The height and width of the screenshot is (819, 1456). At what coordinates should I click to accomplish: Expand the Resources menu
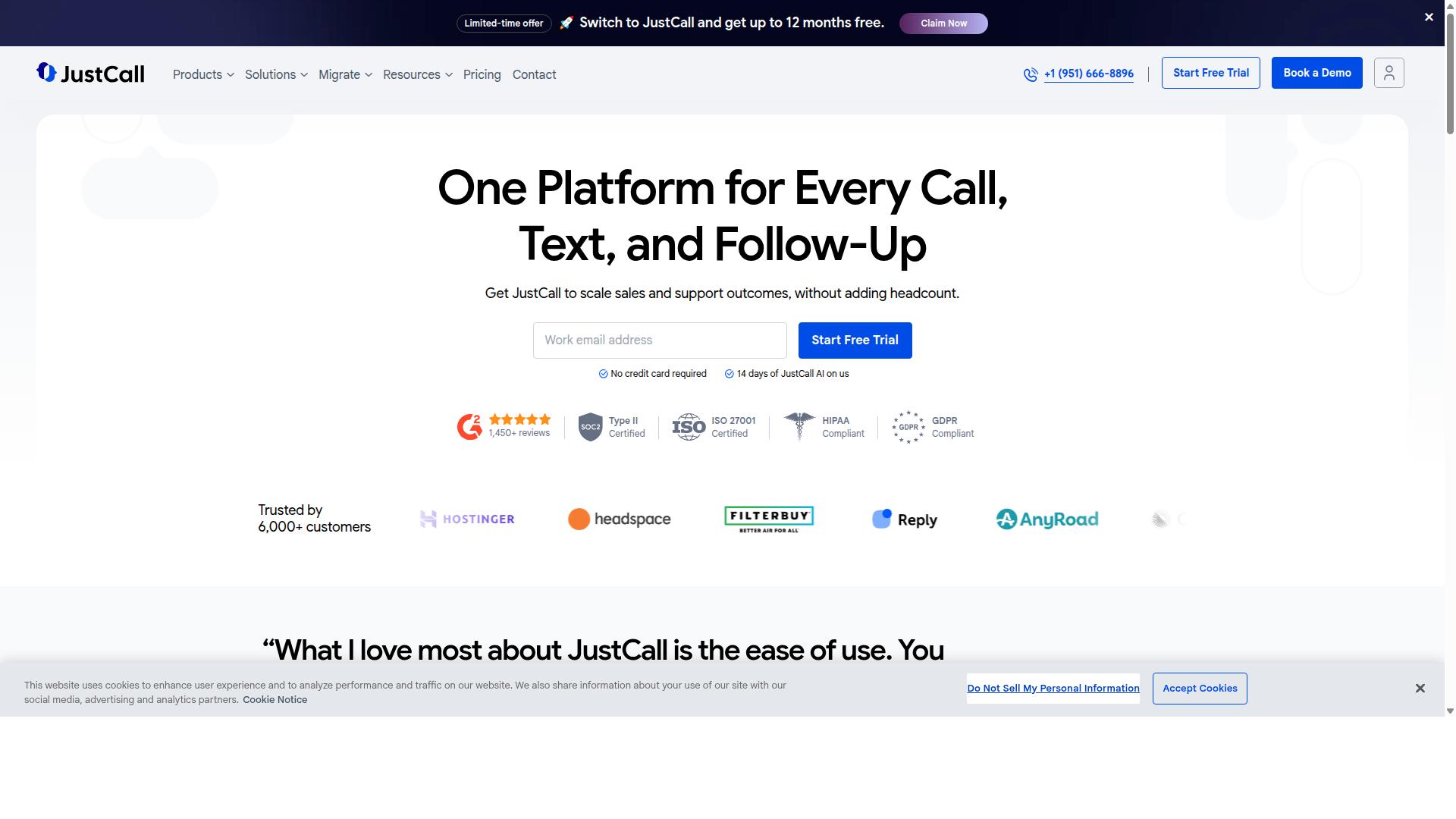point(417,74)
